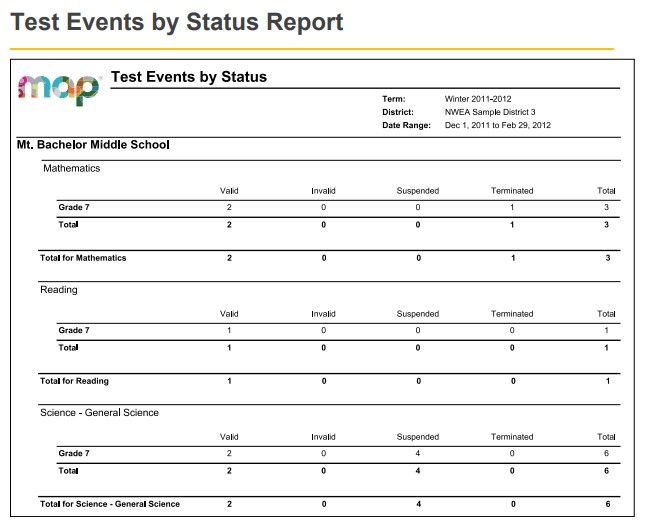Click the Valid column header in Mathematics table
The height and width of the screenshot is (521, 647).
coord(229,190)
